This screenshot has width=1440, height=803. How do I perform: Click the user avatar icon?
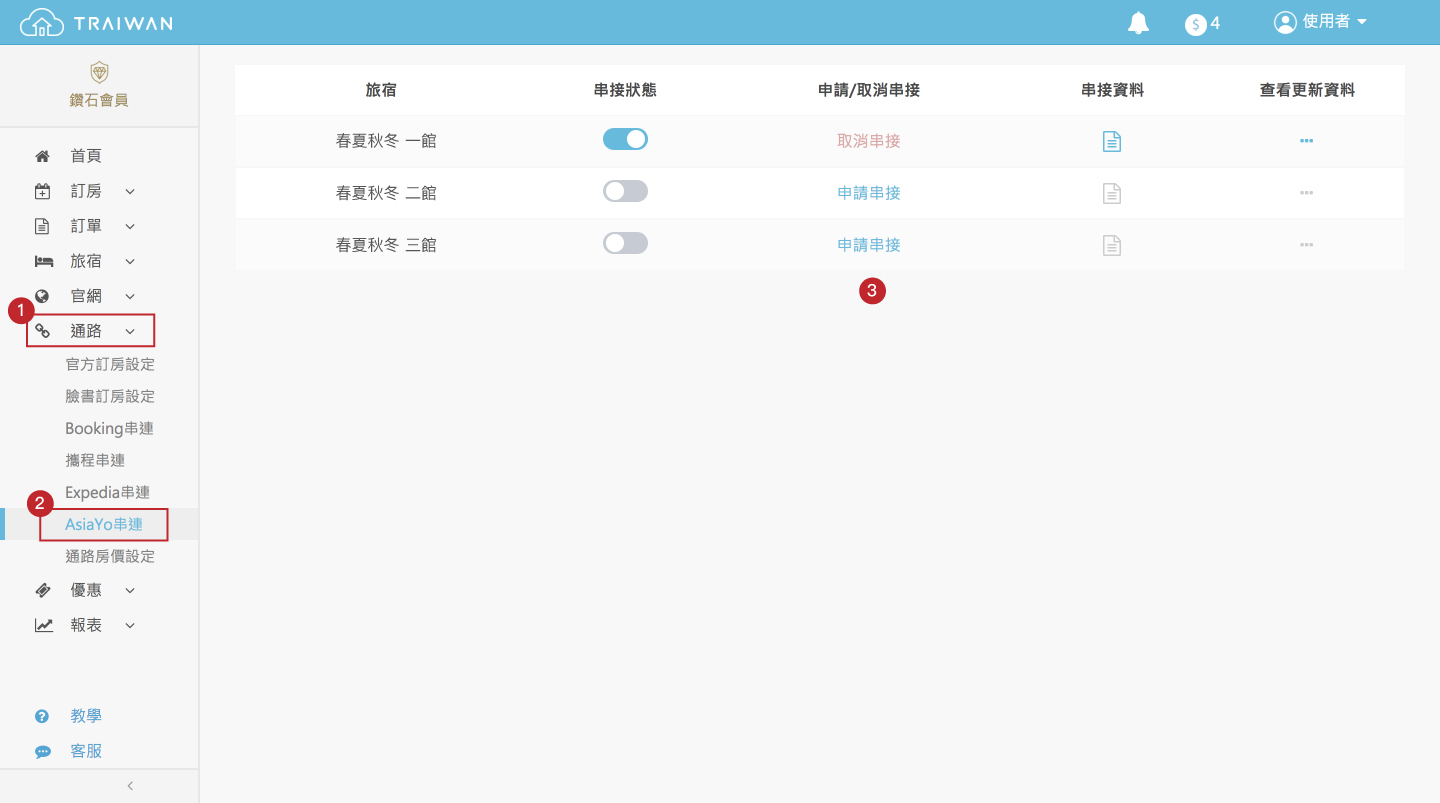[1285, 22]
